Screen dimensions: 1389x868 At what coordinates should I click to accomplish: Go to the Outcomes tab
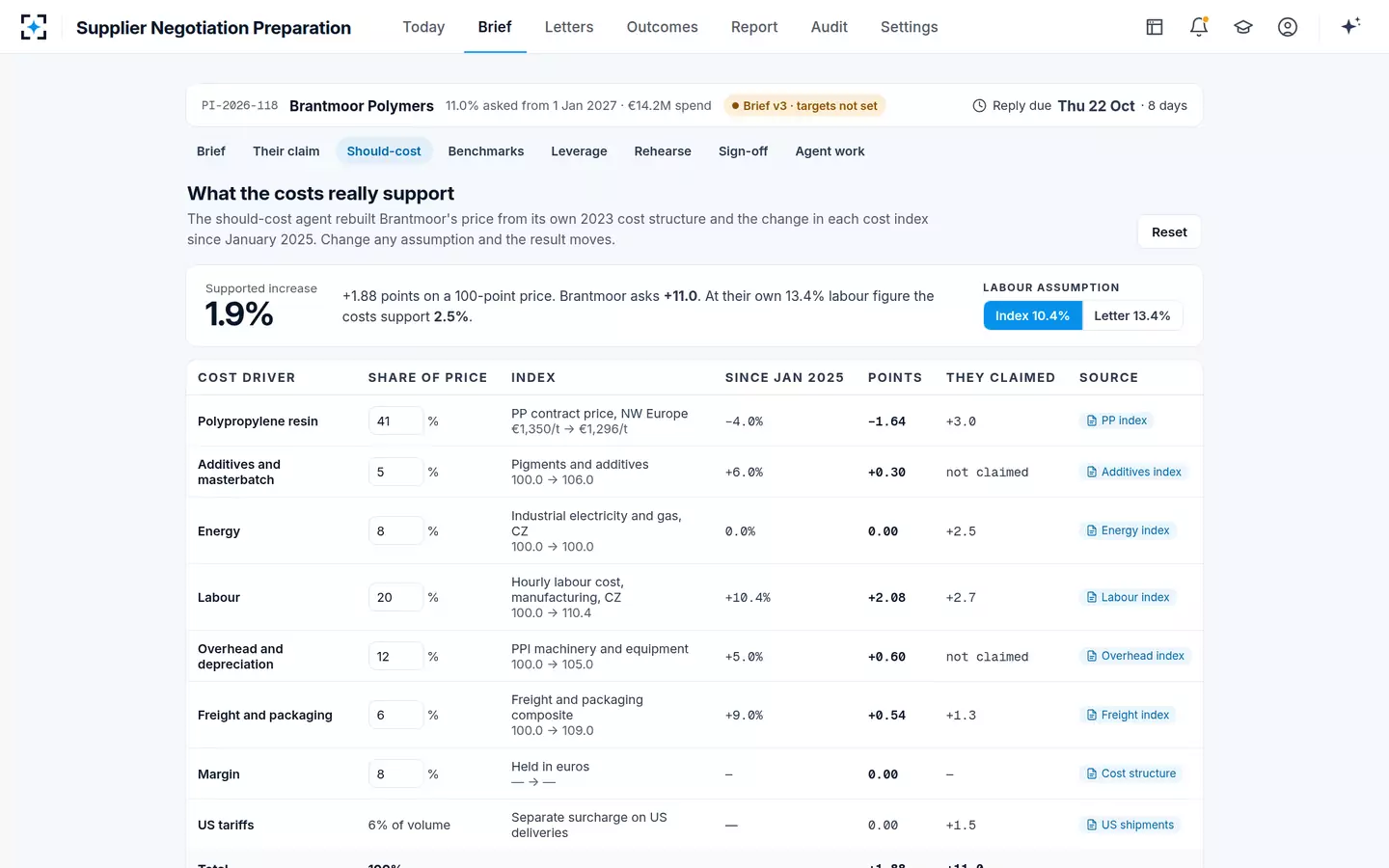pyautogui.click(x=662, y=27)
